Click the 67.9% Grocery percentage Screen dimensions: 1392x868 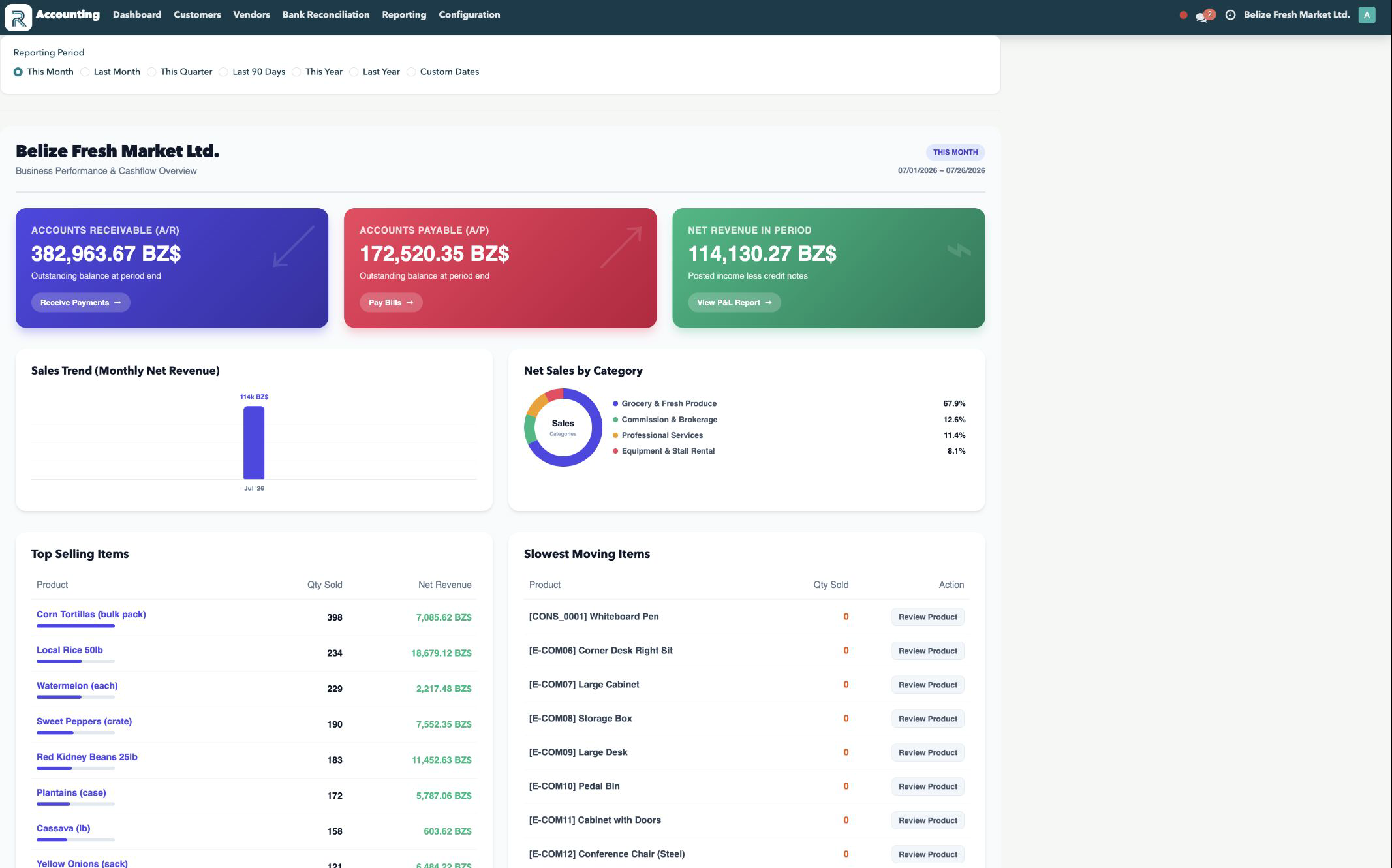click(954, 404)
